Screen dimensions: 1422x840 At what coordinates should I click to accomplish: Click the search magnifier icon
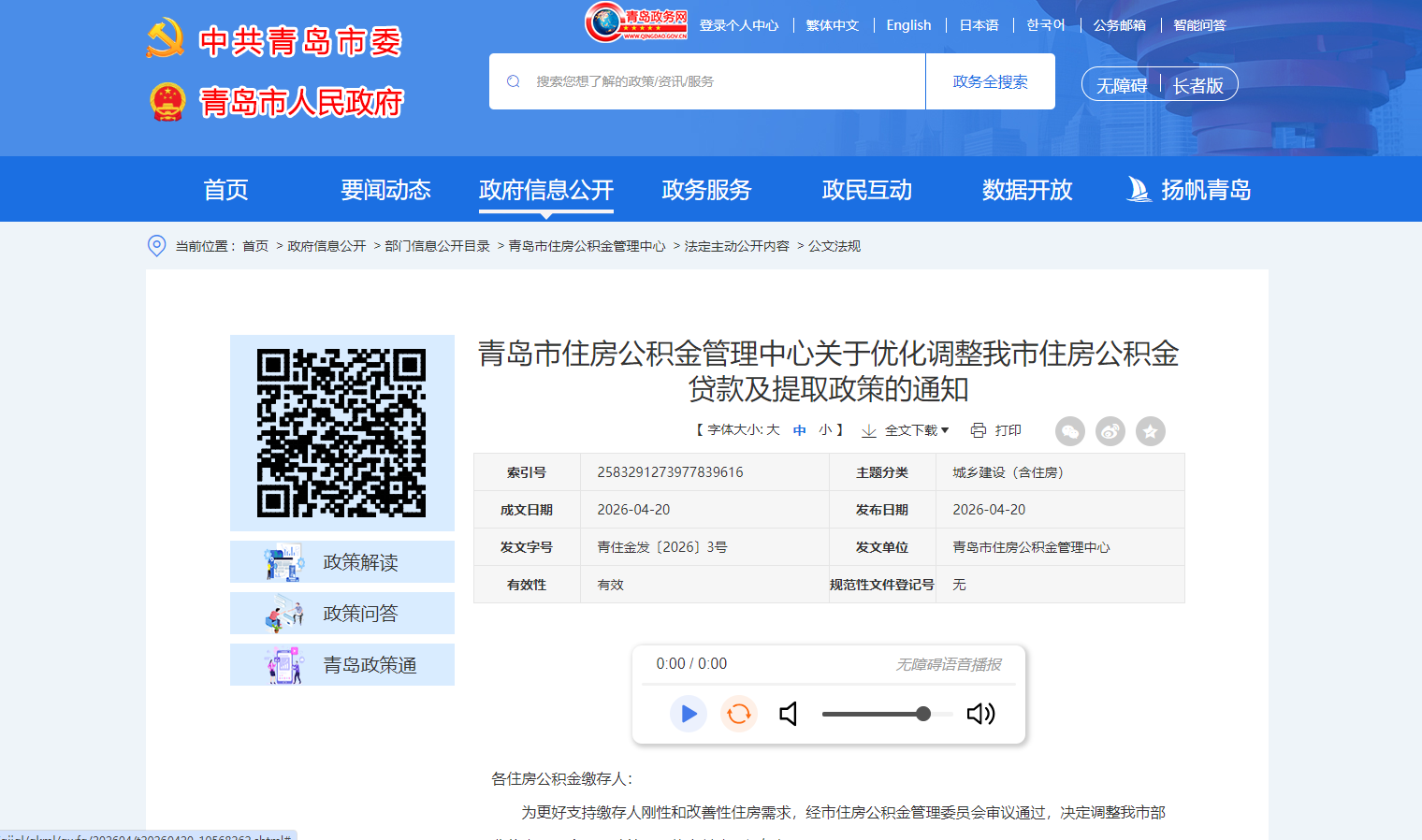(514, 81)
